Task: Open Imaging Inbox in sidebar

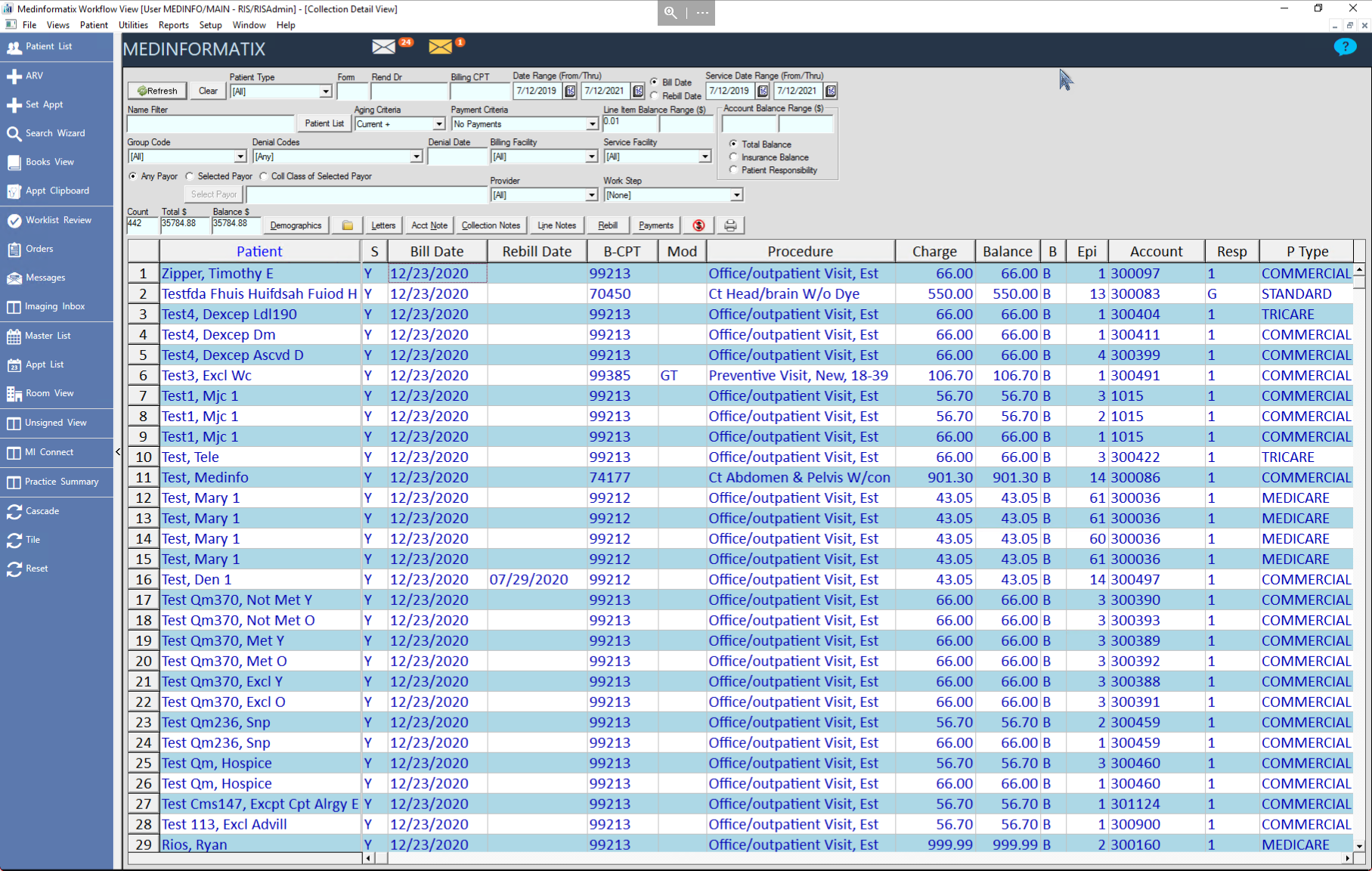Action: click(54, 306)
